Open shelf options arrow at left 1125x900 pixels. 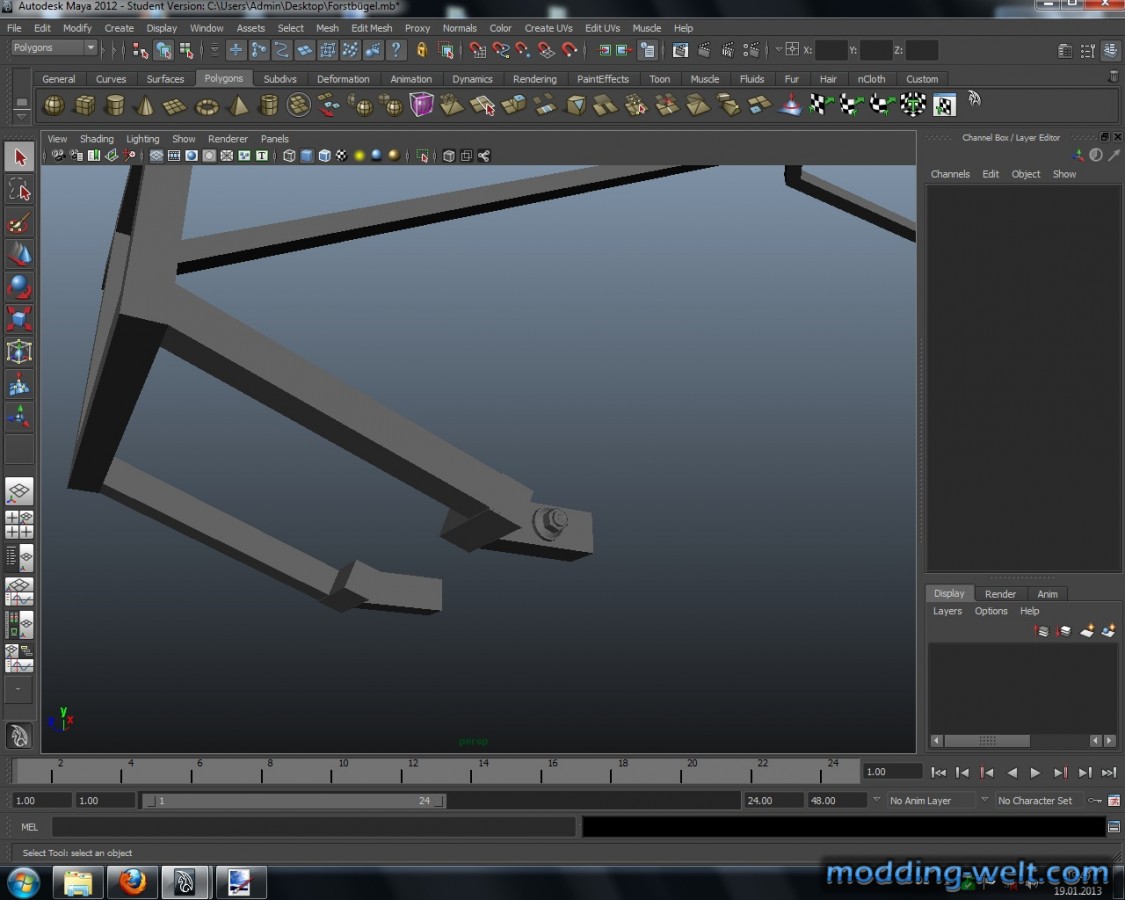click(22, 115)
